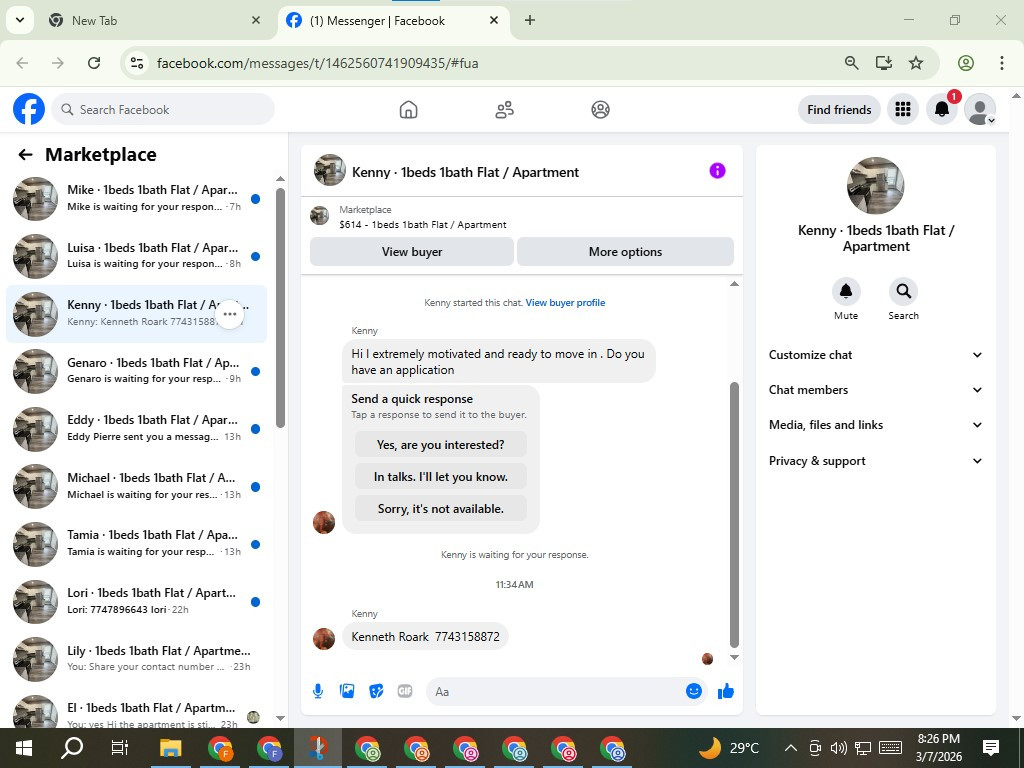Open Mike's apartment conversation
1024x768 pixels.
137,199
